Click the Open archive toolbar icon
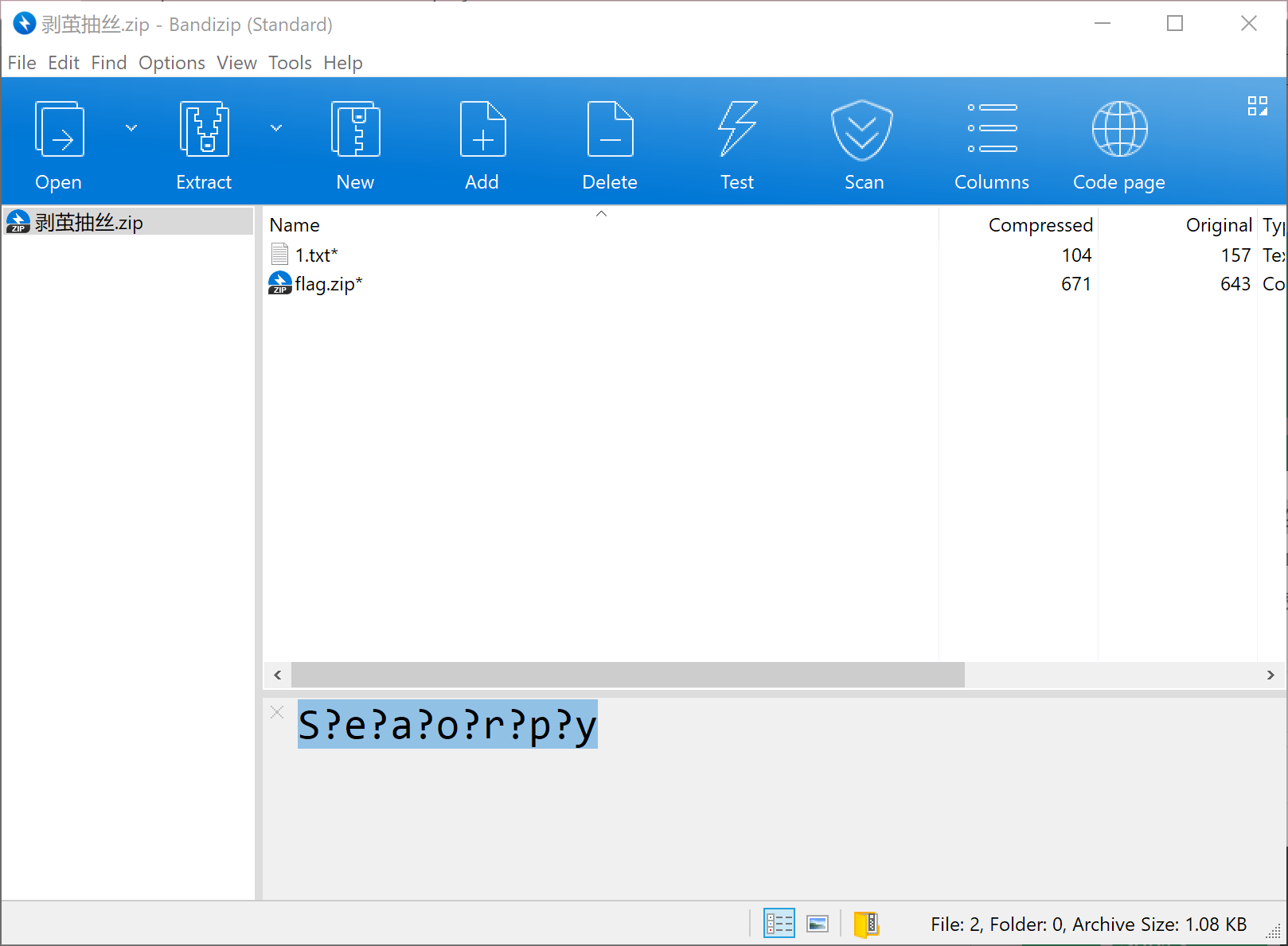Viewport: 1288px width, 946px height. [x=59, y=130]
